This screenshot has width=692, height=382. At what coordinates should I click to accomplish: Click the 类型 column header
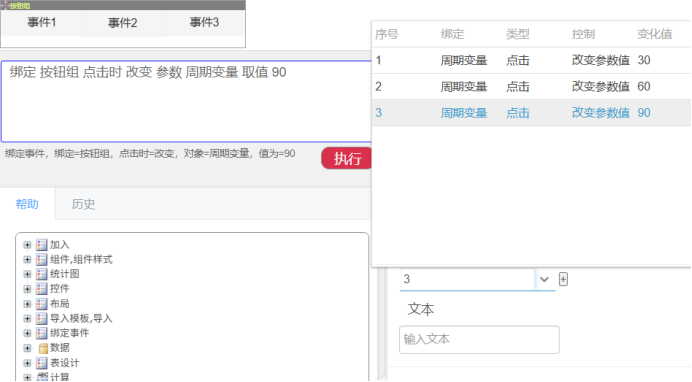coord(518,34)
